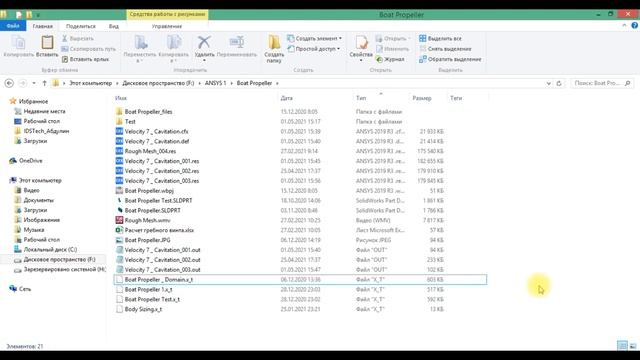Select Rough Mesh_004.res file

[x=150, y=151]
